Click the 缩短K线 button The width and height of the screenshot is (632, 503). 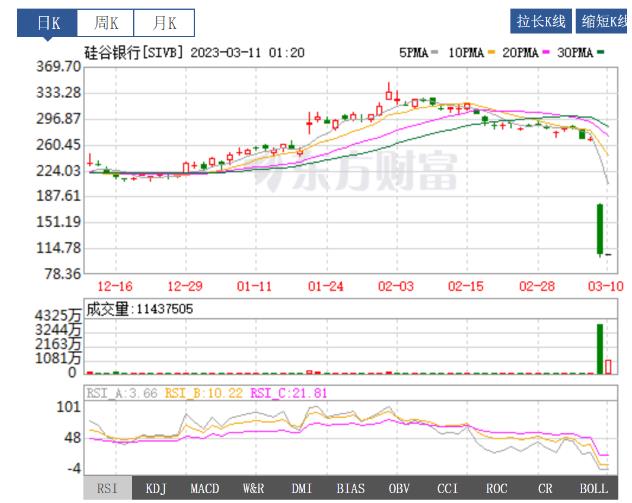click(603, 21)
